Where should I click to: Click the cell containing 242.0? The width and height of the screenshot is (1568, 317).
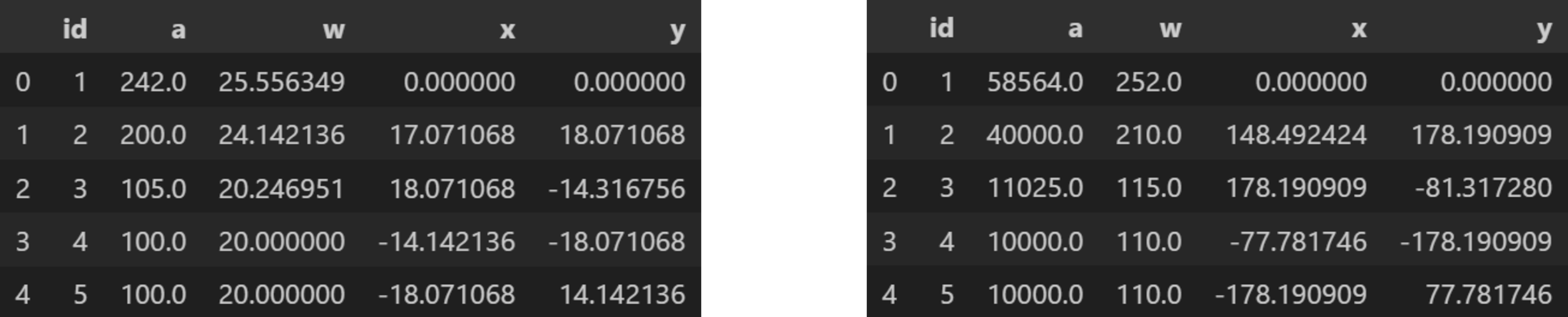tap(153, 82)
